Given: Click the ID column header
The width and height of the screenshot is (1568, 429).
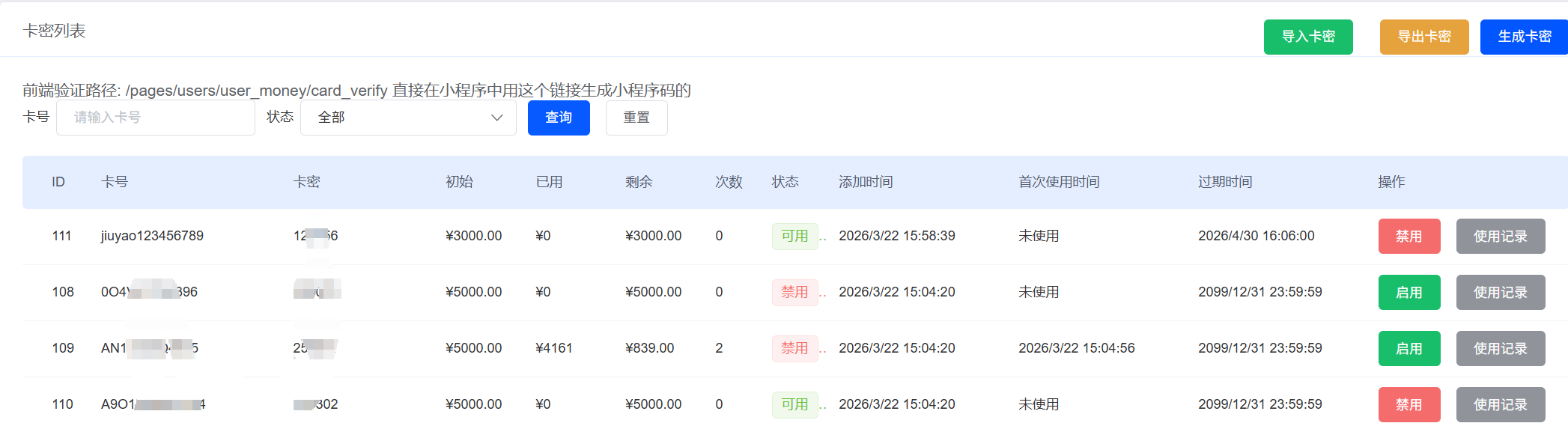Looking at the screenshot, I should point(58,182).
